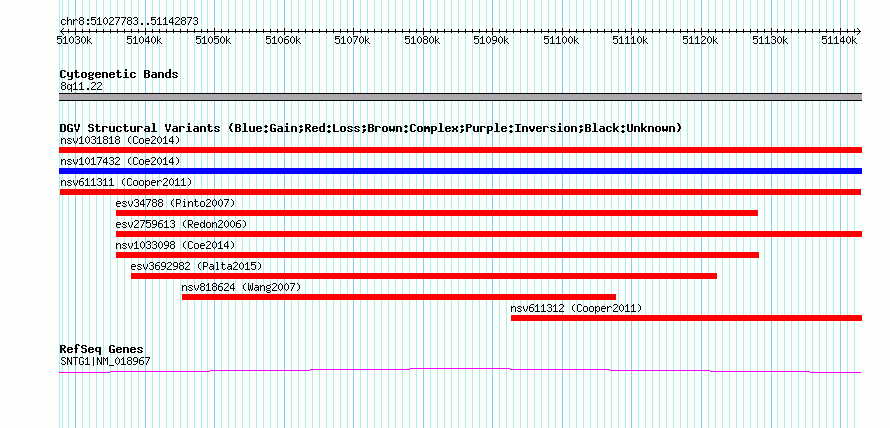Click the nsv611312 (Cooper2011) label
890x428 pixels.
576,308
